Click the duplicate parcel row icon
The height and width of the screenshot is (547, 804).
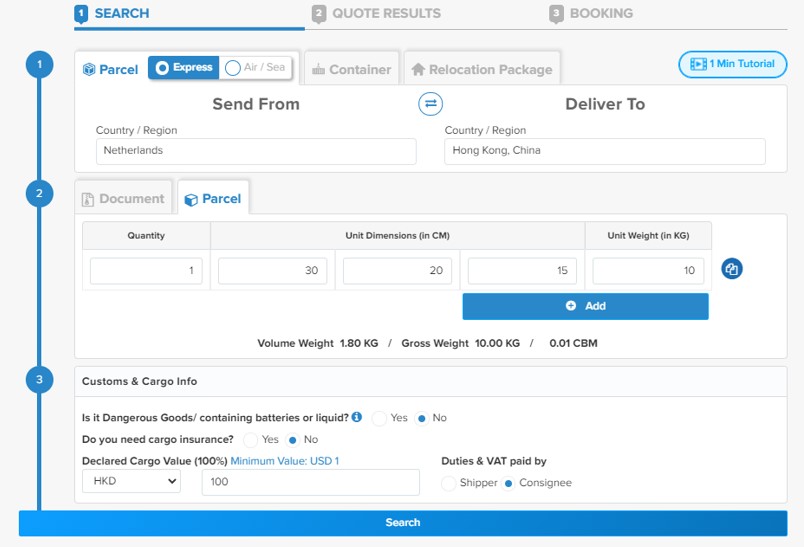coord(732,269)
